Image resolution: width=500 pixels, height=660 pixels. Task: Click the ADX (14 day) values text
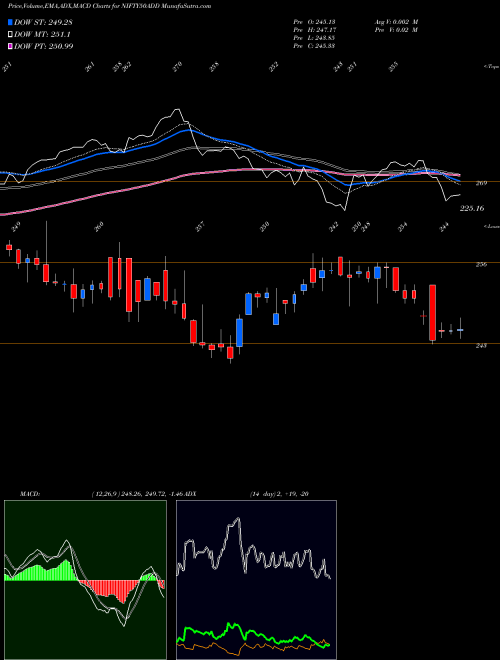(x=280, y=493)
